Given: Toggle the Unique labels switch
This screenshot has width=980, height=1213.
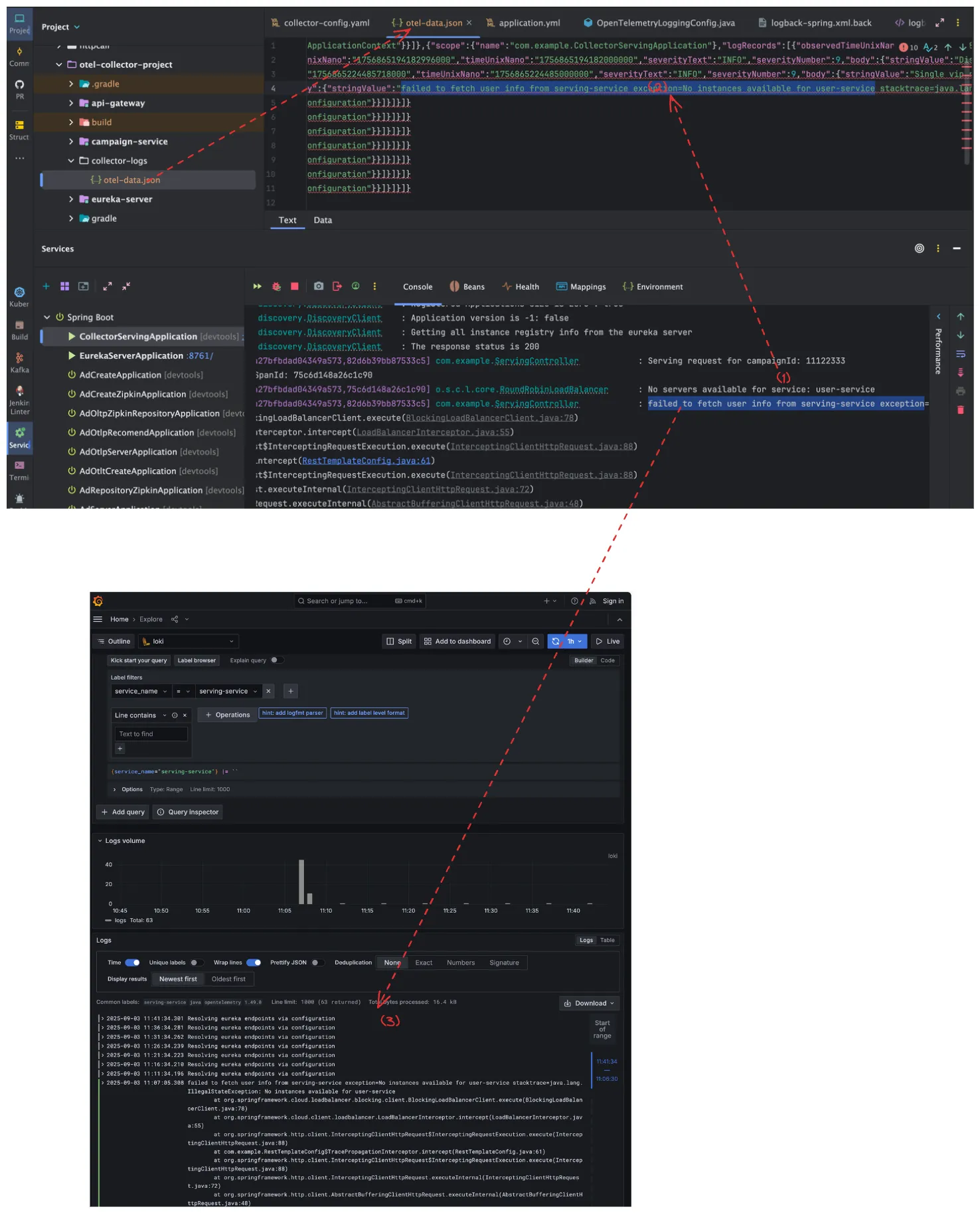Looking at the screenshot, I should [197, 963].
